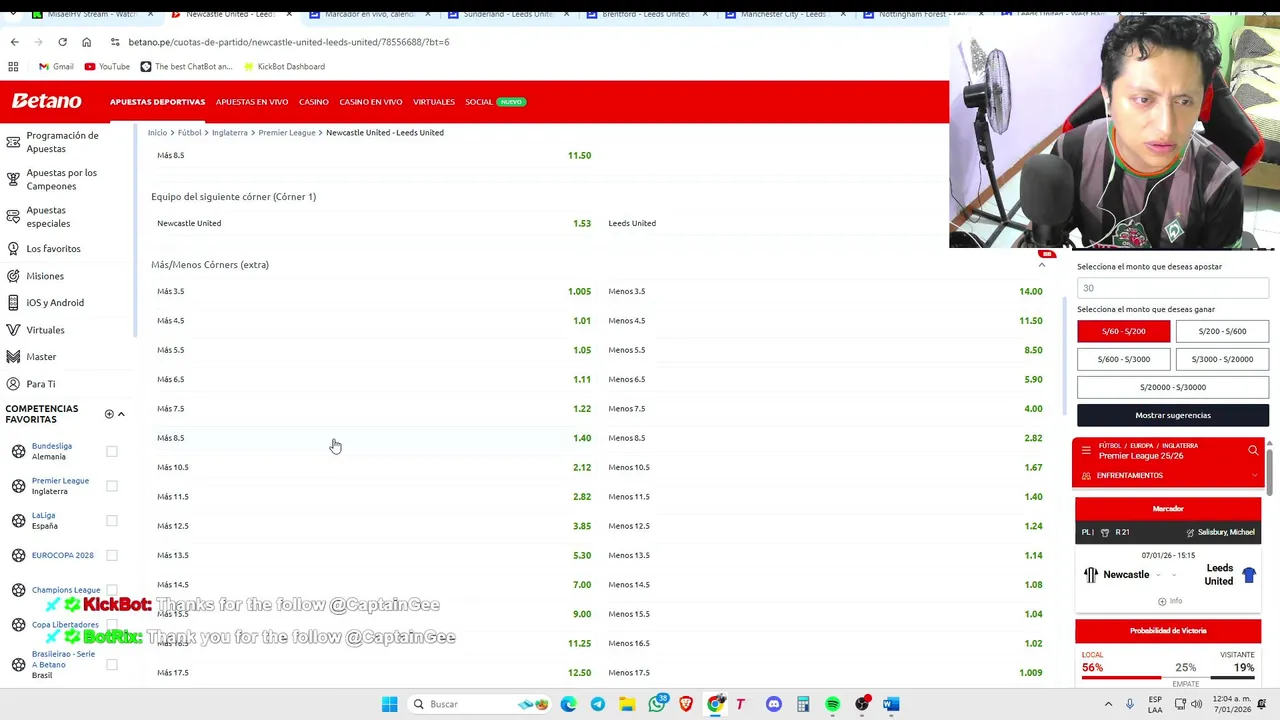Open Programación de Apuestas sidebar item
The width and height of the screenshot is (1280, 720).
[62, 142]
